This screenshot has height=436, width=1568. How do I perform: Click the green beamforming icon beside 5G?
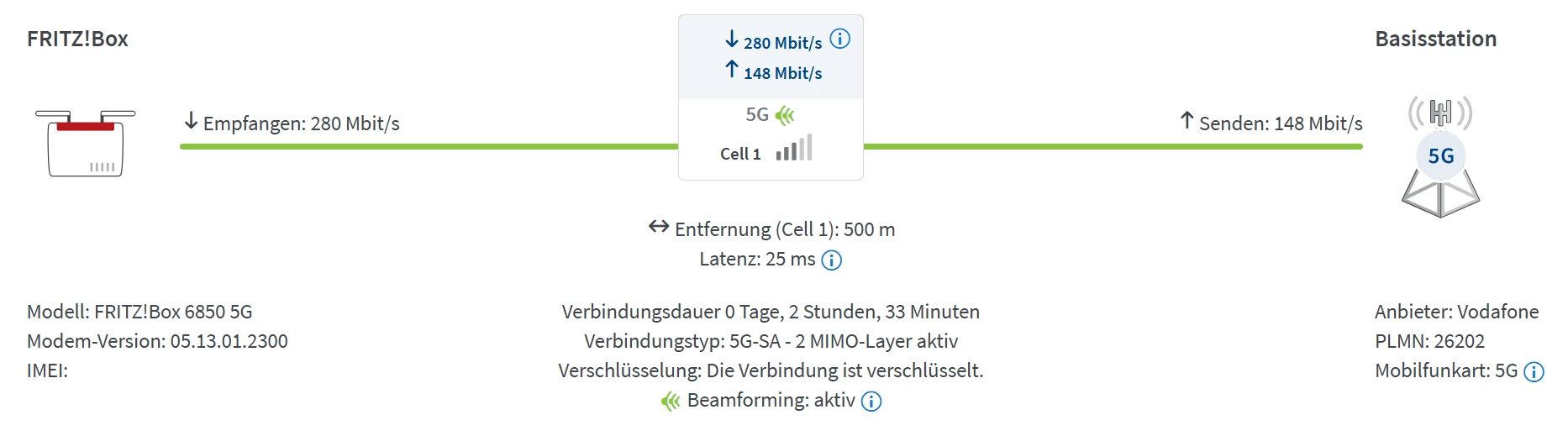click(785, 115)
